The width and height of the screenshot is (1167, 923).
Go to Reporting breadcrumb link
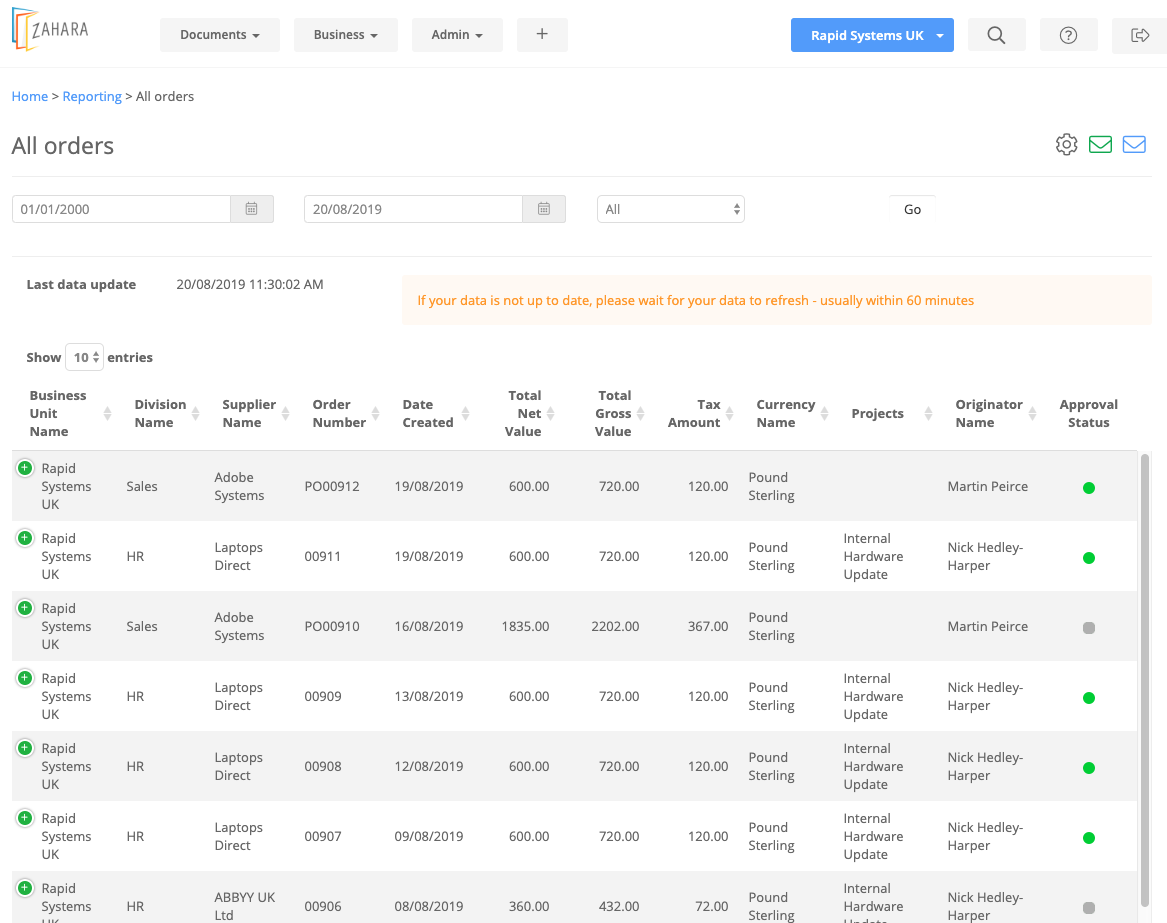(92, 97)
